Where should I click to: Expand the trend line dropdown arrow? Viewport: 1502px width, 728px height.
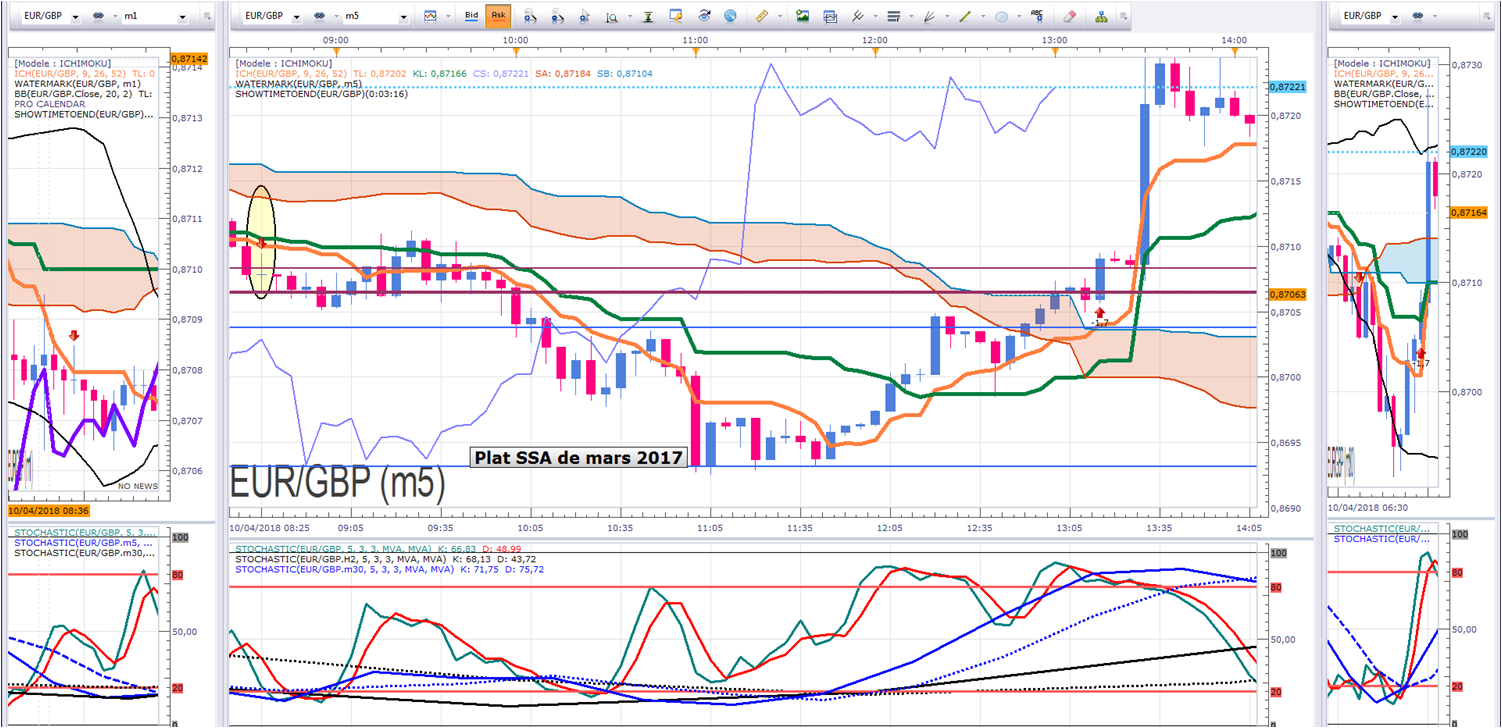point(981,17)
